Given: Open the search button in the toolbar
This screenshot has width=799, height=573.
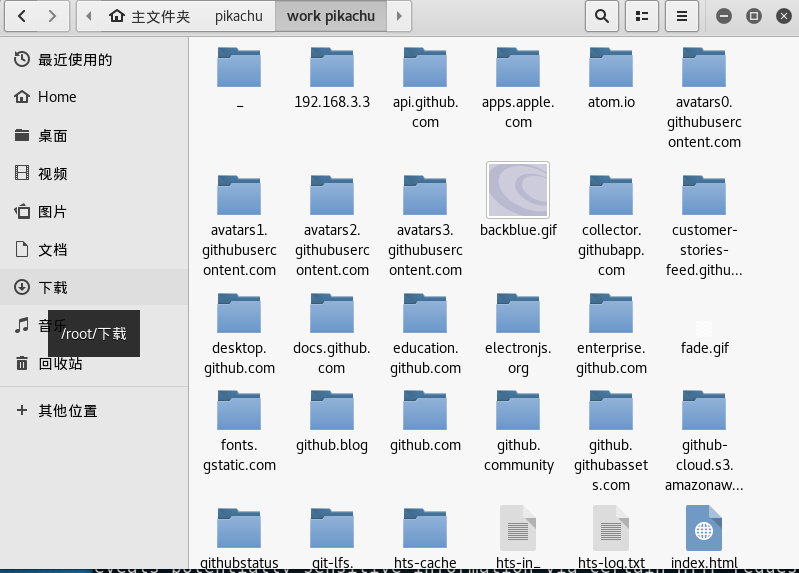Looking at the screenshot, I should (602, 16).
